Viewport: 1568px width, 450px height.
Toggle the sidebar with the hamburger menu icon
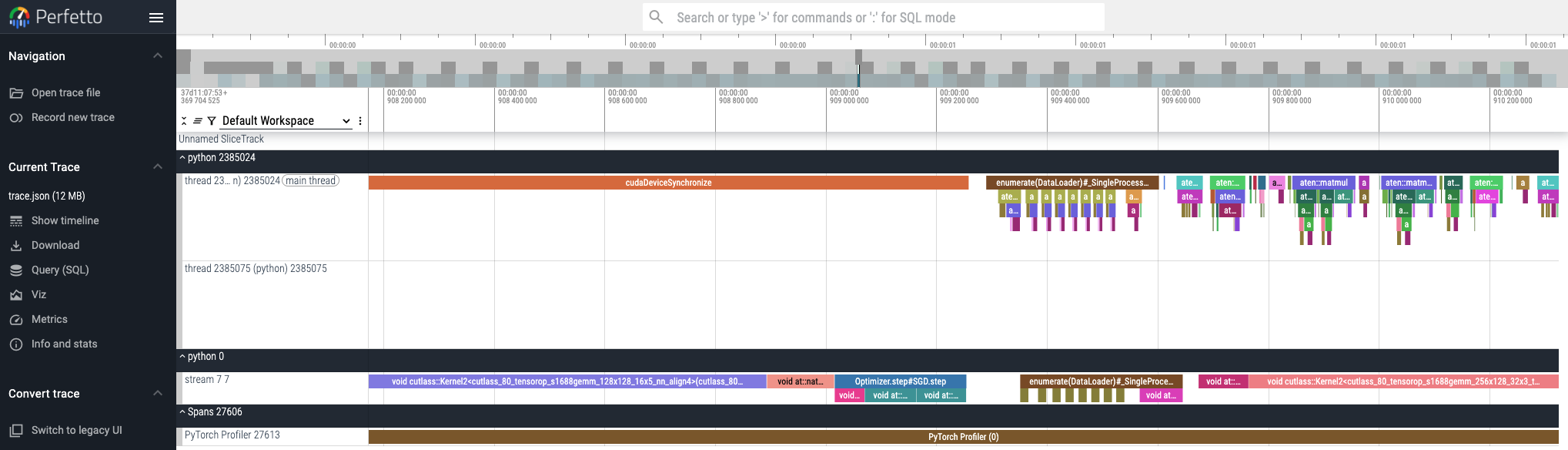pos(156,18)
